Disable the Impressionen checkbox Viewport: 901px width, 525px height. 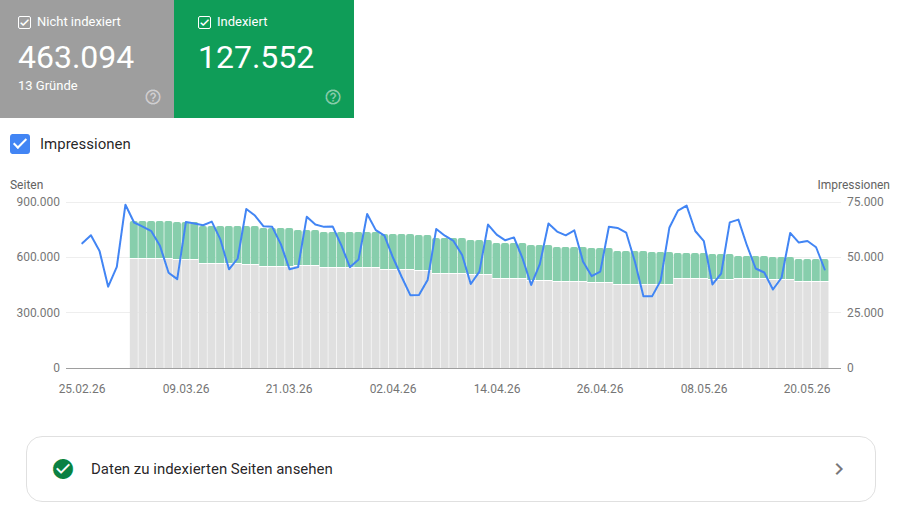20,144
